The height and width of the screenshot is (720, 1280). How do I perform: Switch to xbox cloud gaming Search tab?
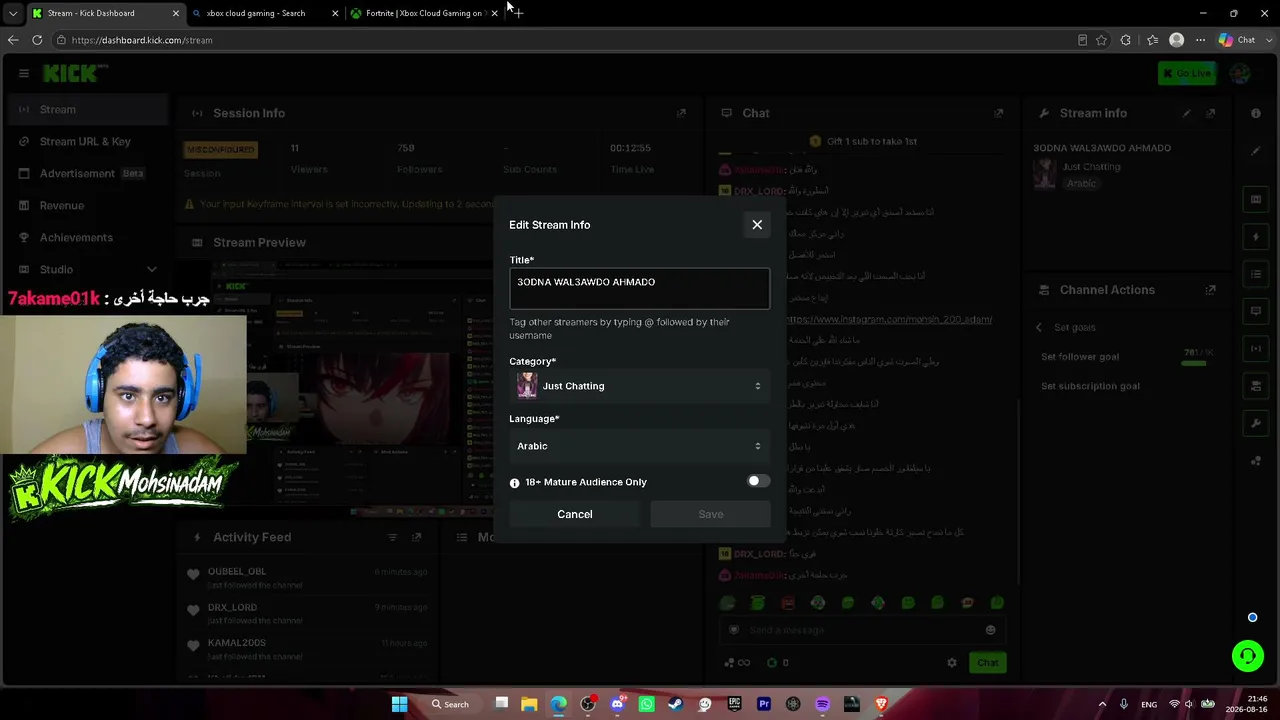(265, 13)
